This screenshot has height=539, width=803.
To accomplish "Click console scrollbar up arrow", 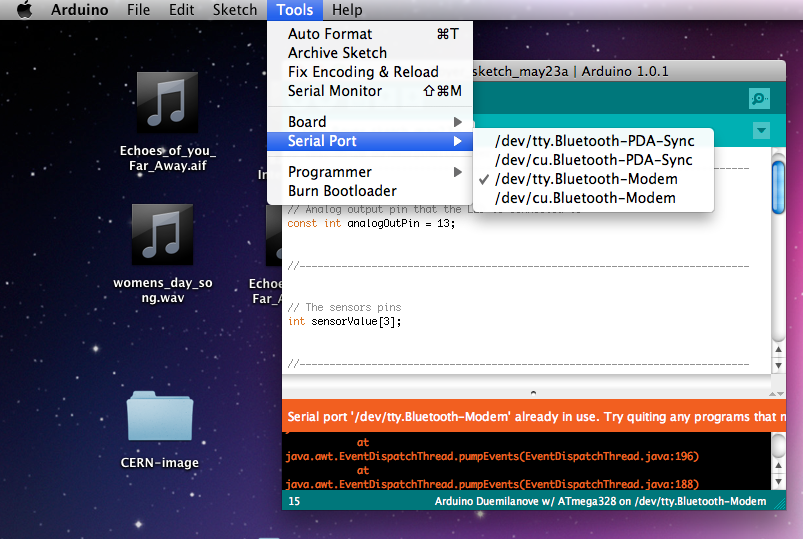I will [x=778, y=466].
